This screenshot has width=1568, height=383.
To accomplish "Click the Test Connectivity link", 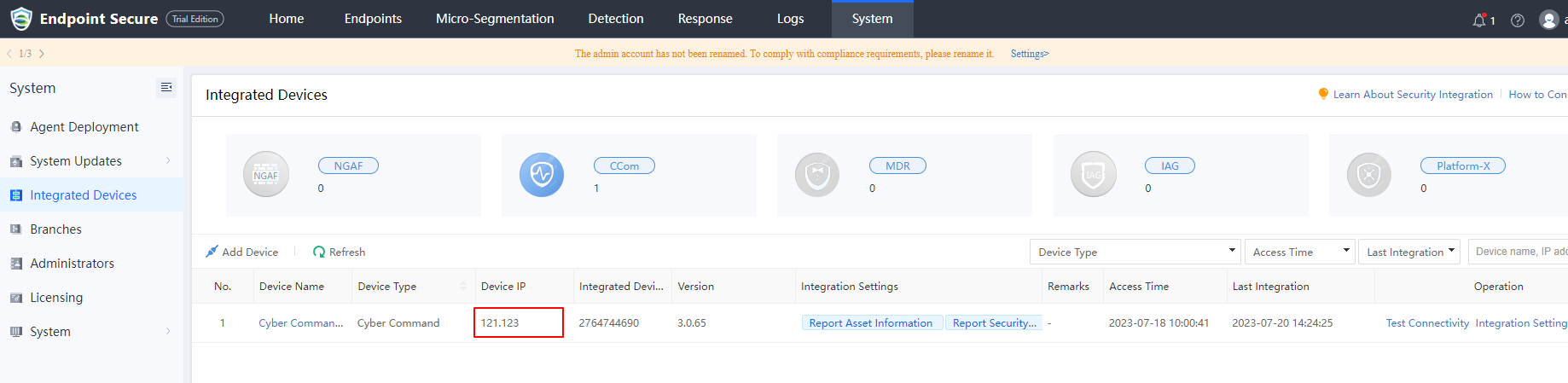I will pyautogui.click(x=1427, y=323).
